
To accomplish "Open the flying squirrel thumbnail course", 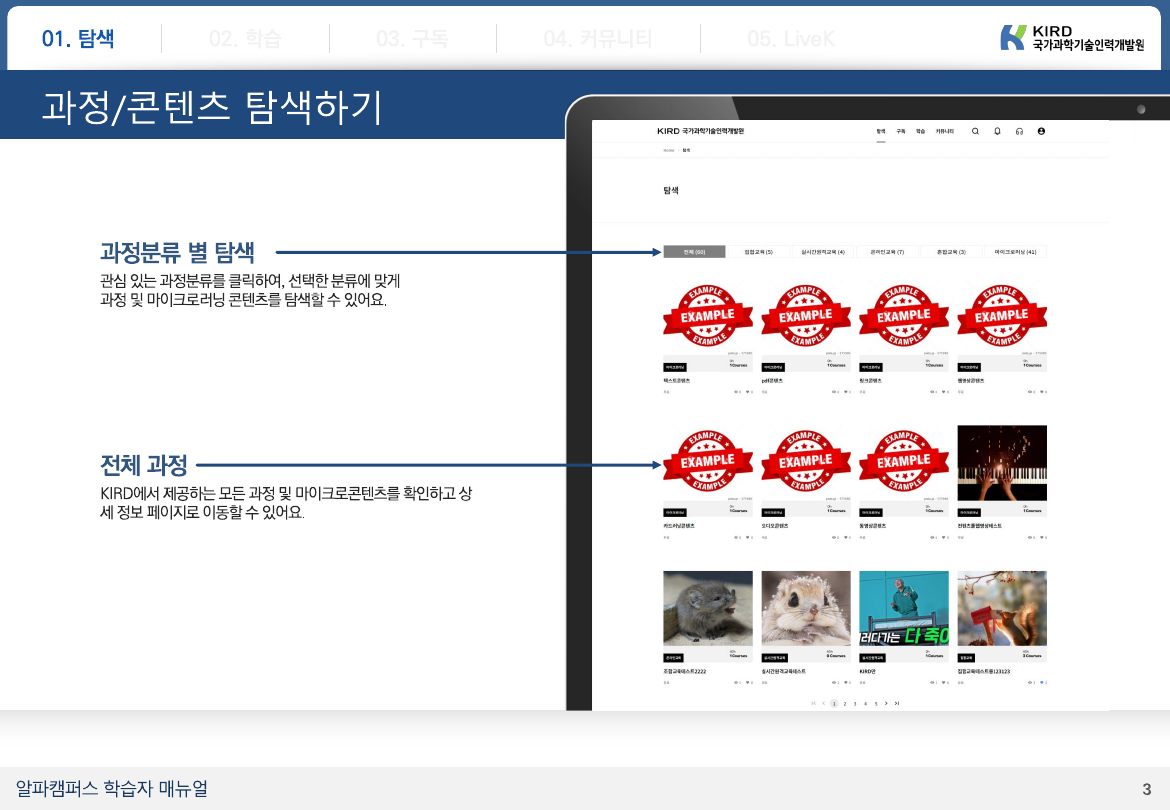I will click(x=806, y=608).
